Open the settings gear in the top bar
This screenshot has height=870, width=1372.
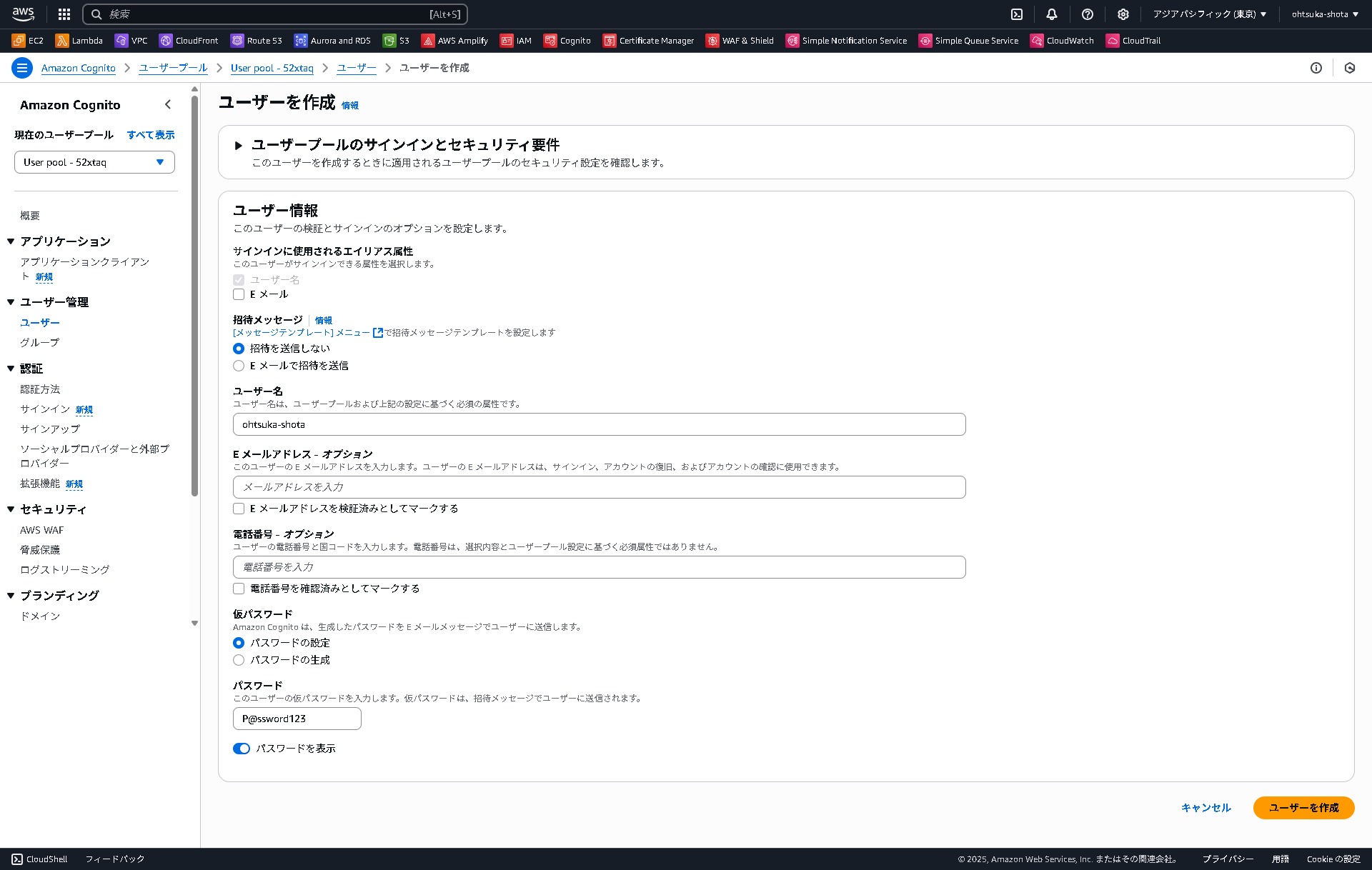(1123, 14)
